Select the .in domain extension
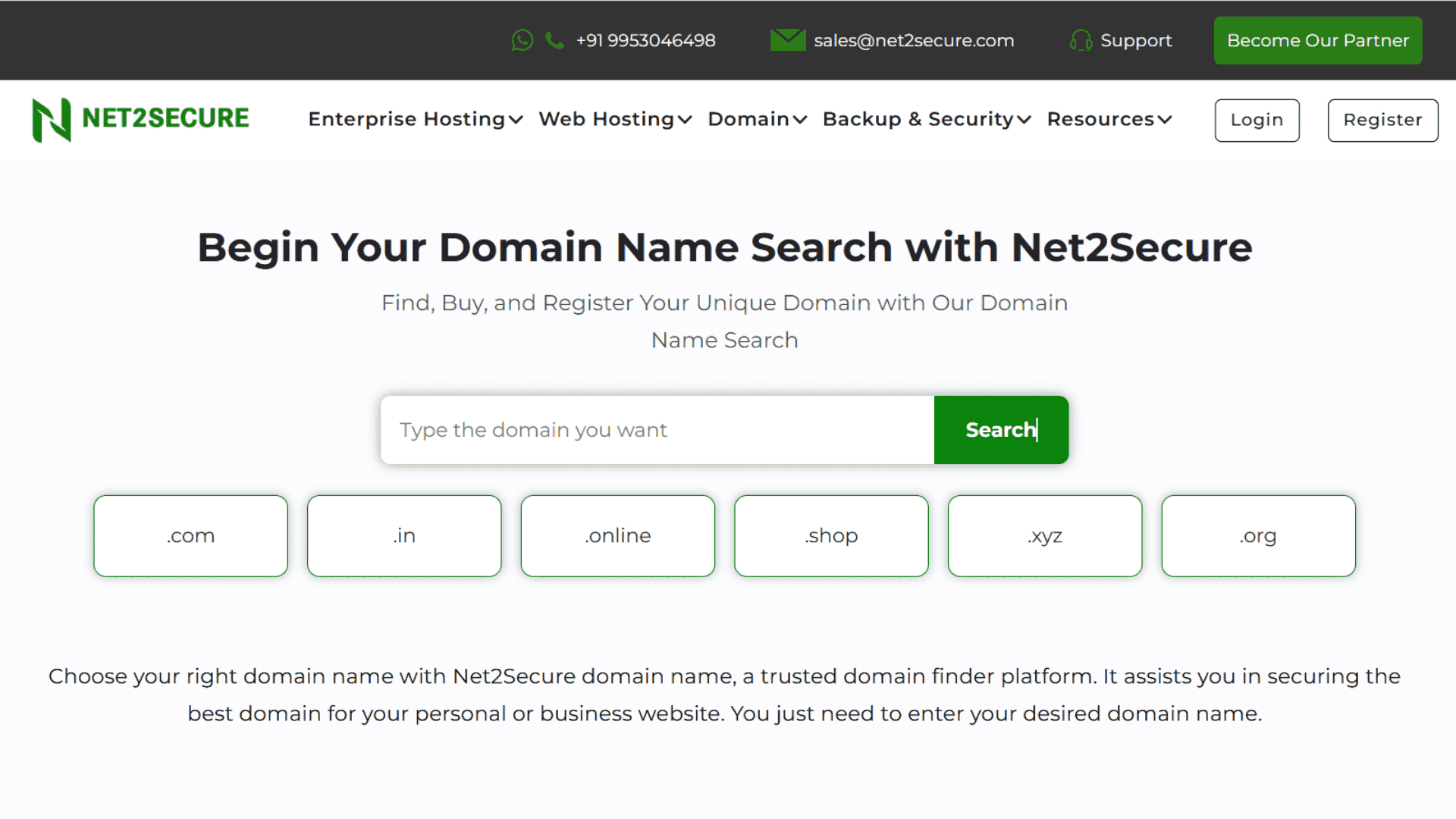This screenshot has height=819, width=1456. [404, 536]
